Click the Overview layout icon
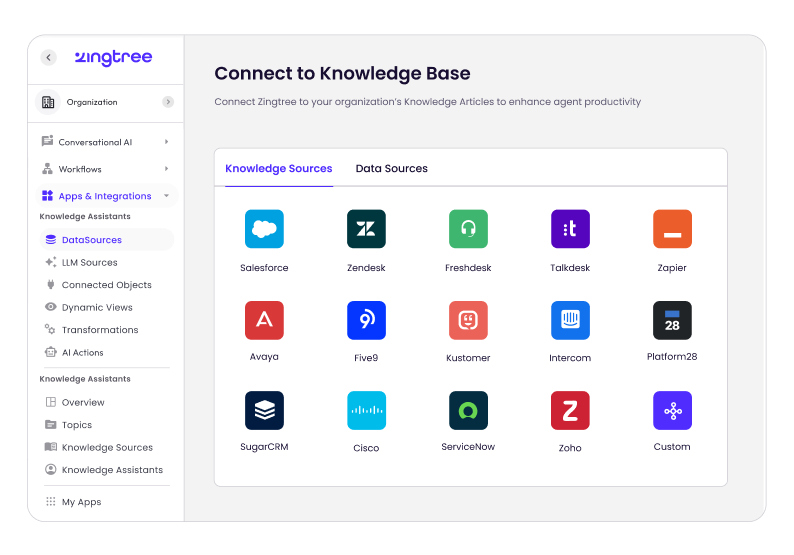Viewport: 794px width, 555px height. point(51,402)
